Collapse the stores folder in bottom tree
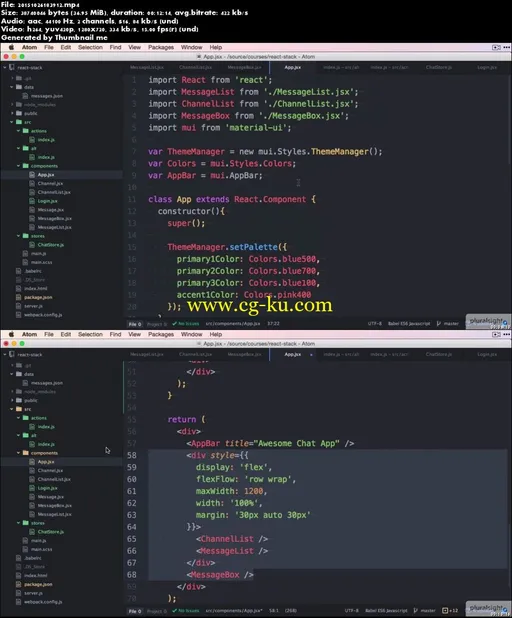The width and height of the screenshot is (512, 618). (x=19, y=523)
